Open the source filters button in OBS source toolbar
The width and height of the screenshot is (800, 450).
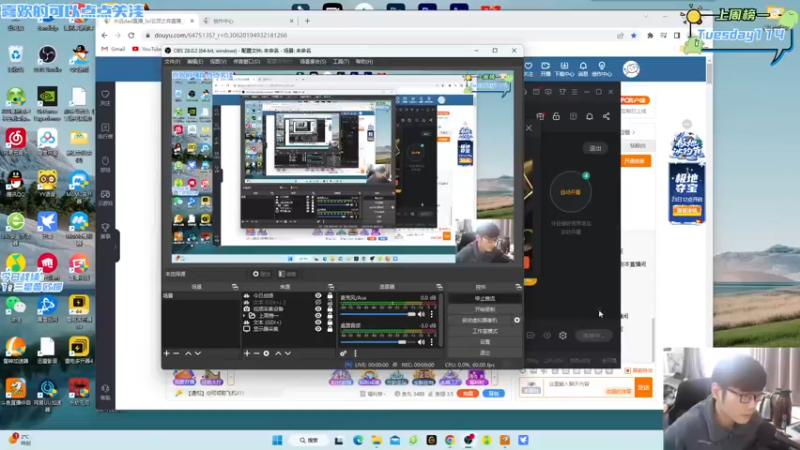(x=287, y=274)
